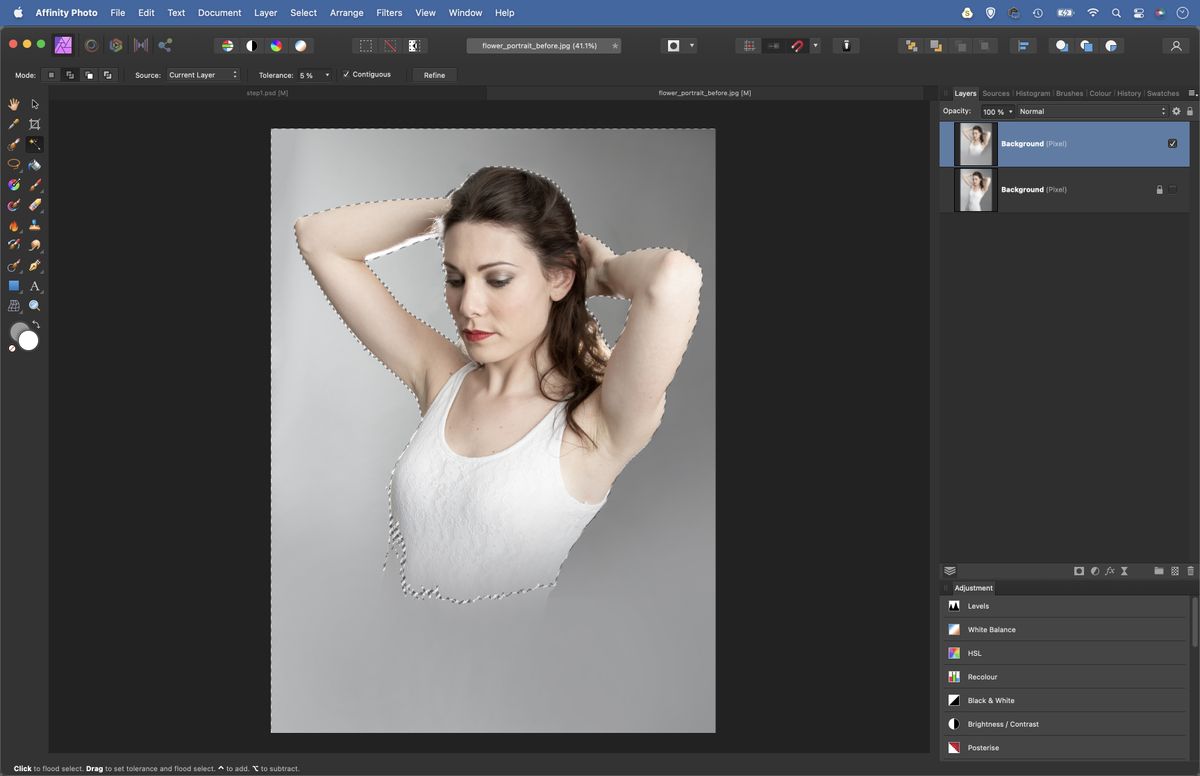Screen dimensions: 1200x776
Task: Switch to the Brushes panel tab
Action: pyautogui.click(x=1069, y=93)
